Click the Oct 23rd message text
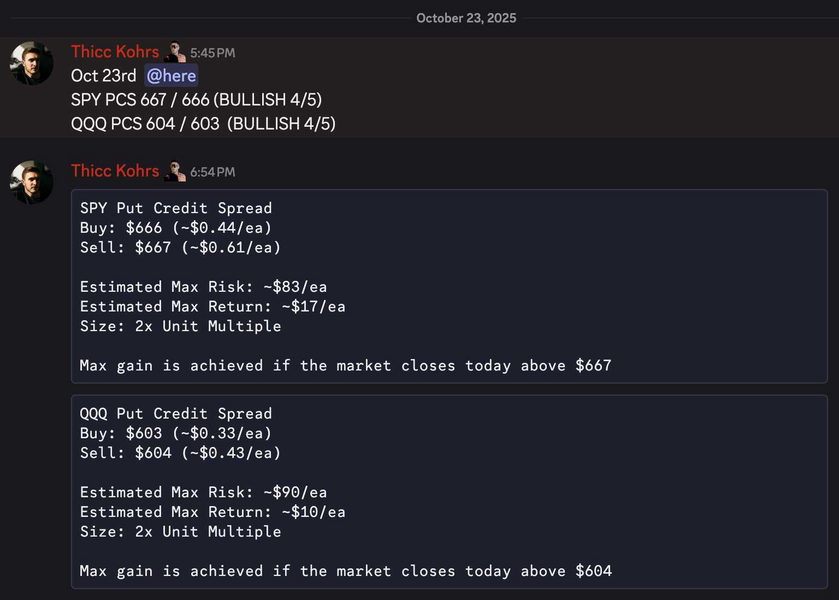Screen dimensions: 839x600 point(103,76)
